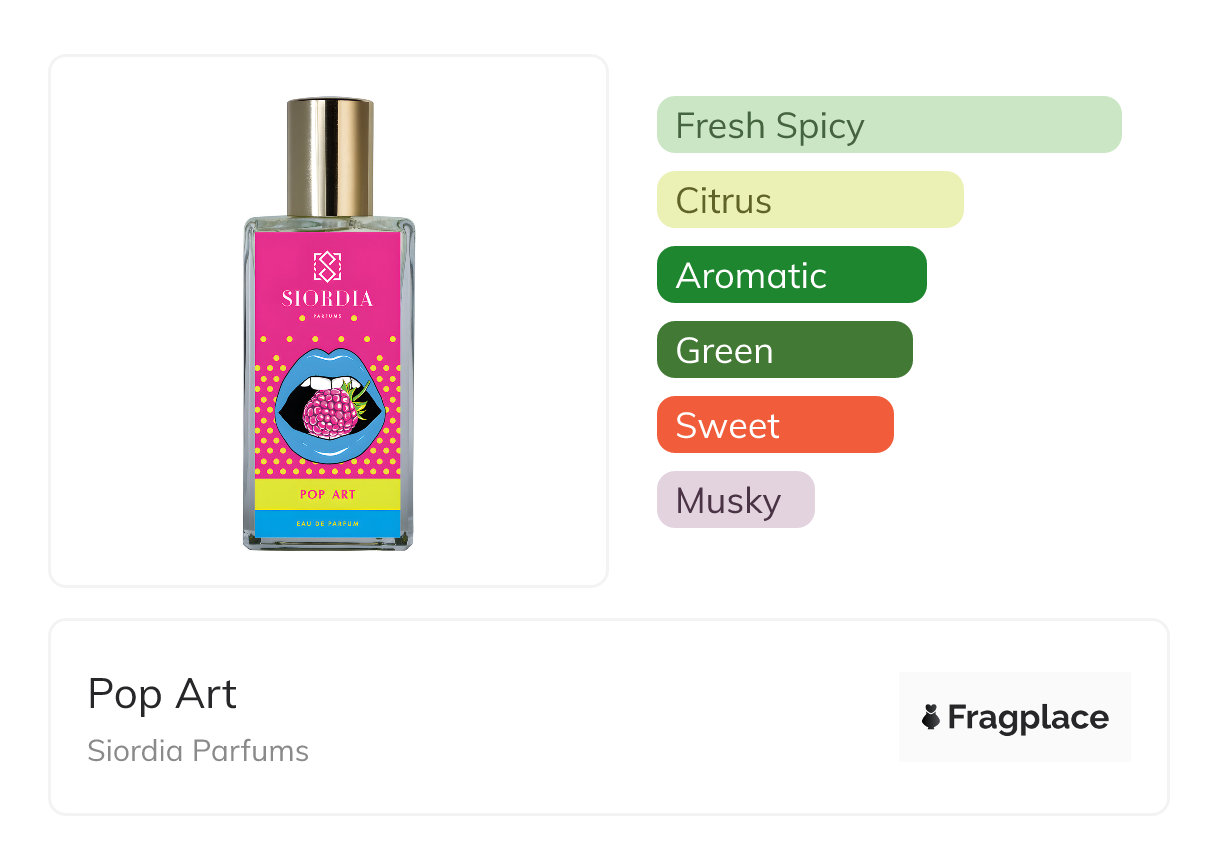Image resolution: width=1218 pixels, height=864 pixels.
Task: Choose the Green accord bar
Action: (x=784, y=350)
